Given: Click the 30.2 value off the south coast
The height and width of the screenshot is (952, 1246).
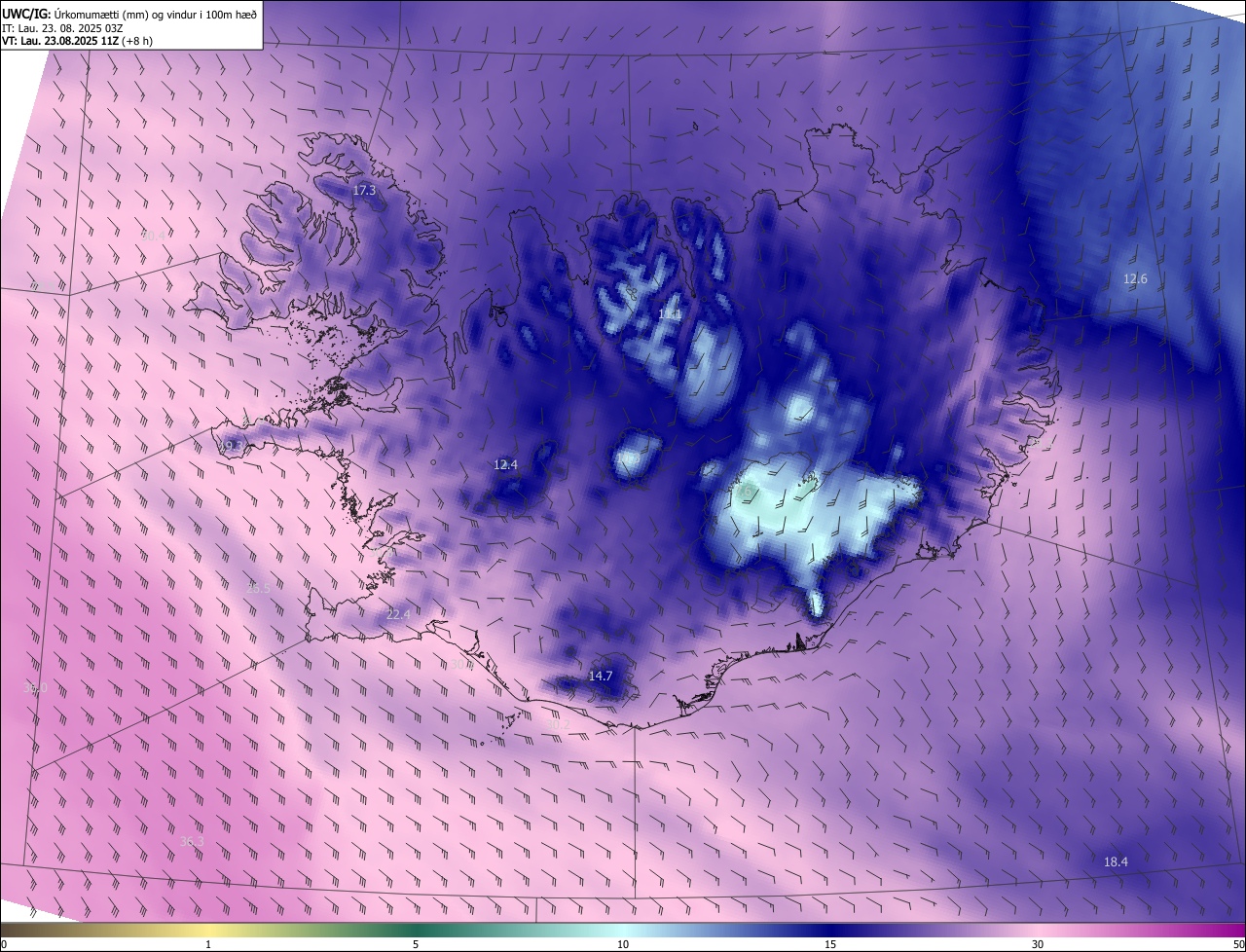Looking at the screenshot, I should [x=558, y=725].
